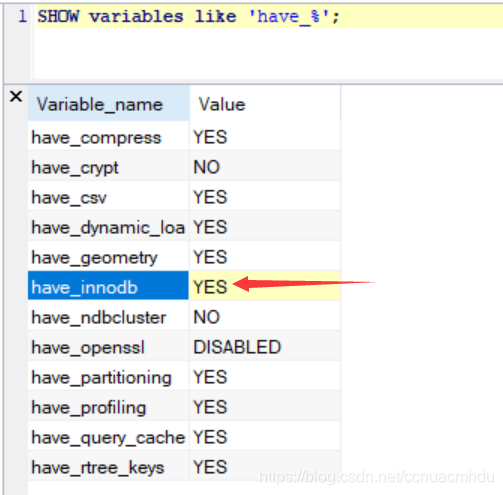
Task: Sort by Variable_name column header
Action: click(x=109, y=104)
